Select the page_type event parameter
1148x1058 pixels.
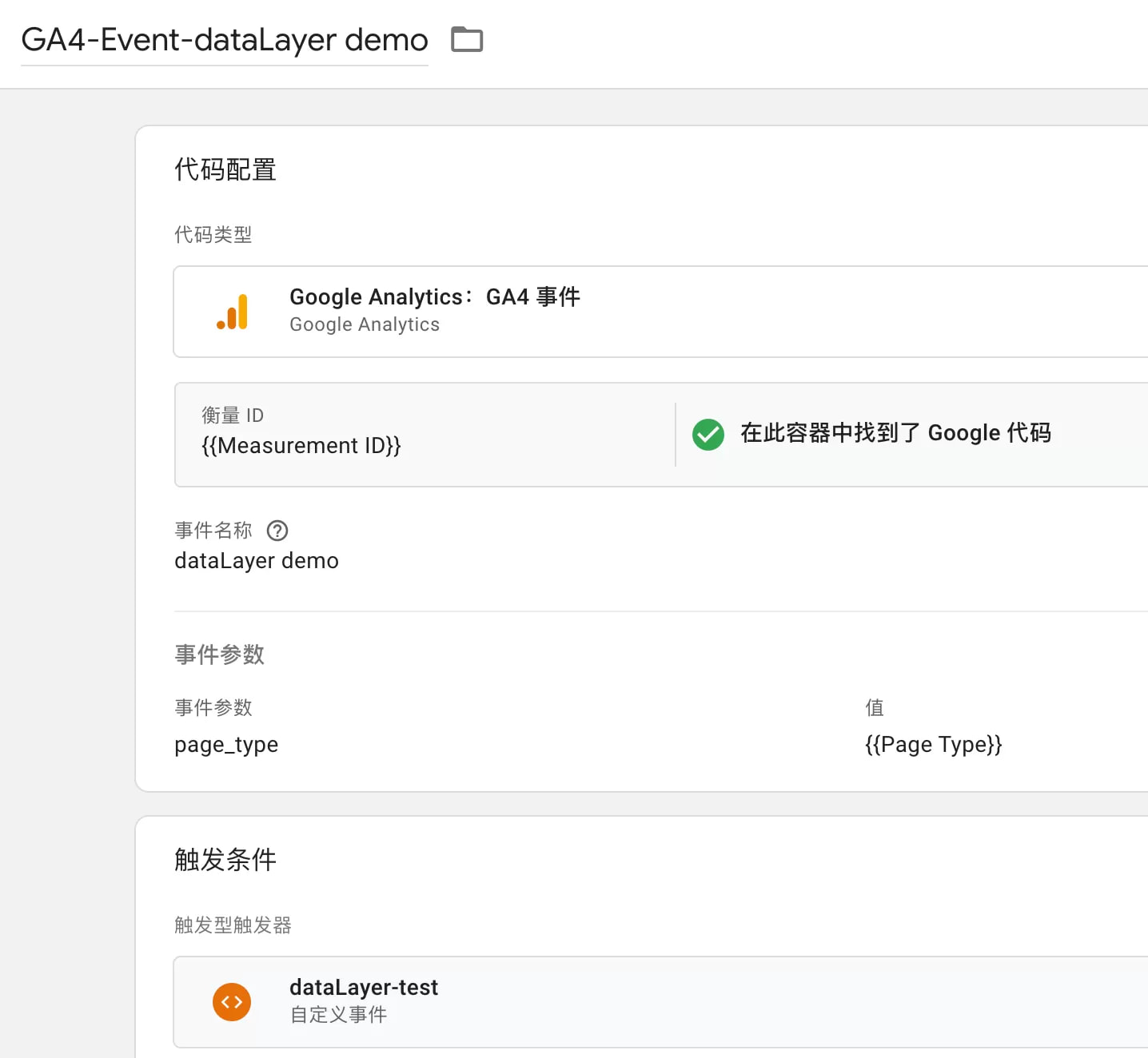[226, 745]
